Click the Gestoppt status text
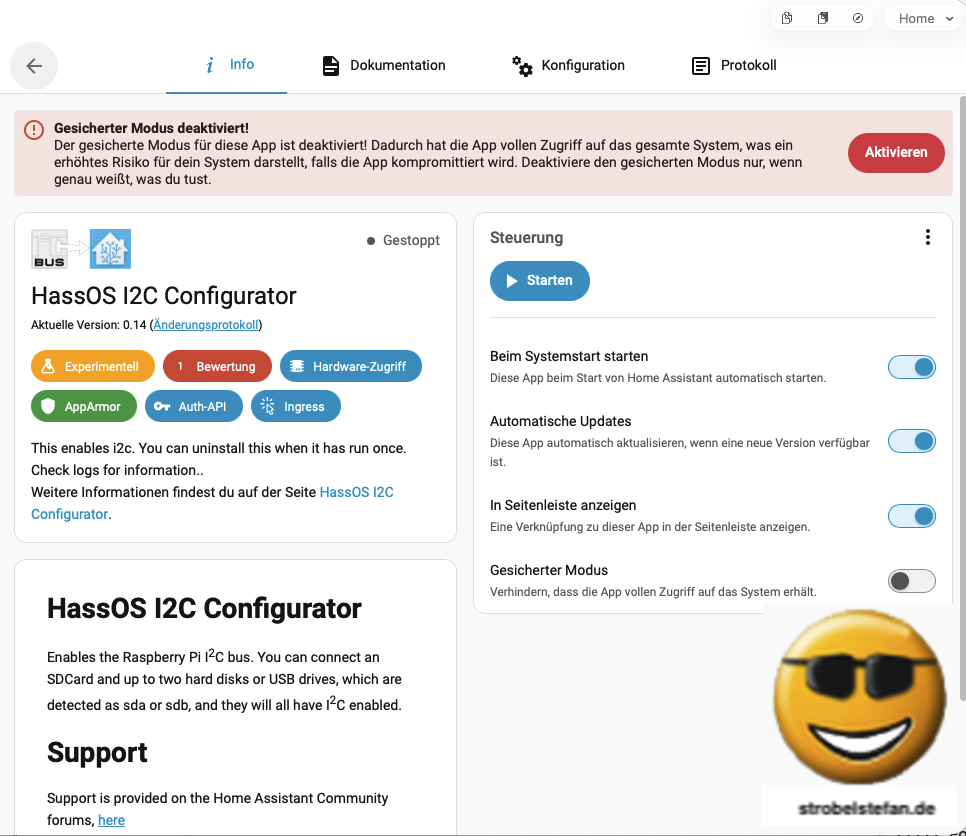The height and width of the screenshot is (836, 966). [x=411, y=240]
